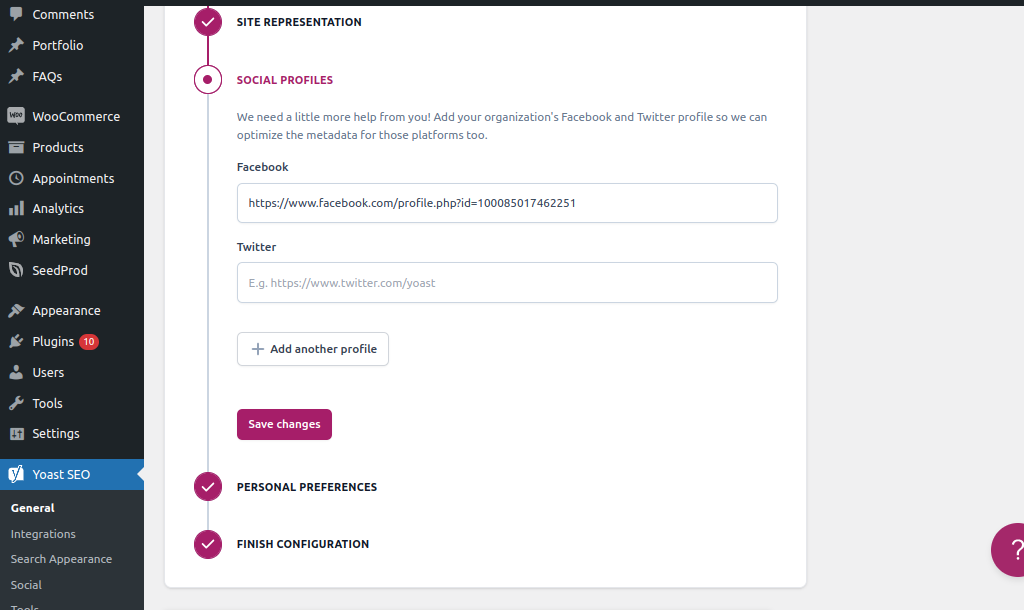The image size is (1024, 610).
Task: Expand the Finish Configuration step
Action: tap(302, 544)
